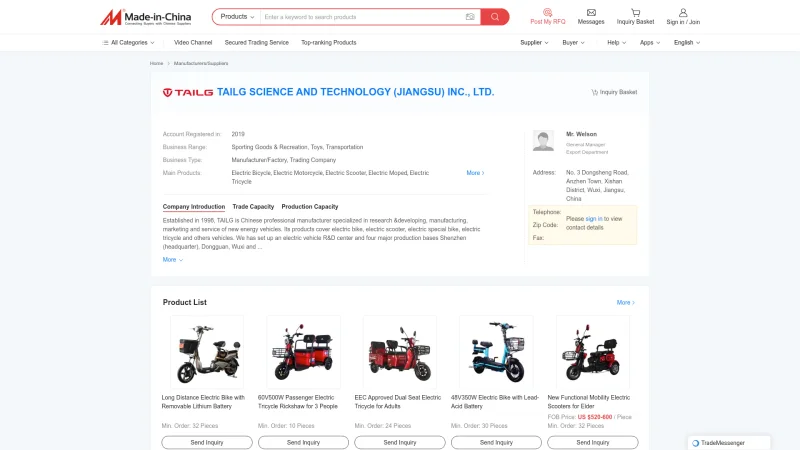800x450 pixels.
Task: Send Inquiry for Mobility Electric Scooters for Elder
Action: click(592, 442)
